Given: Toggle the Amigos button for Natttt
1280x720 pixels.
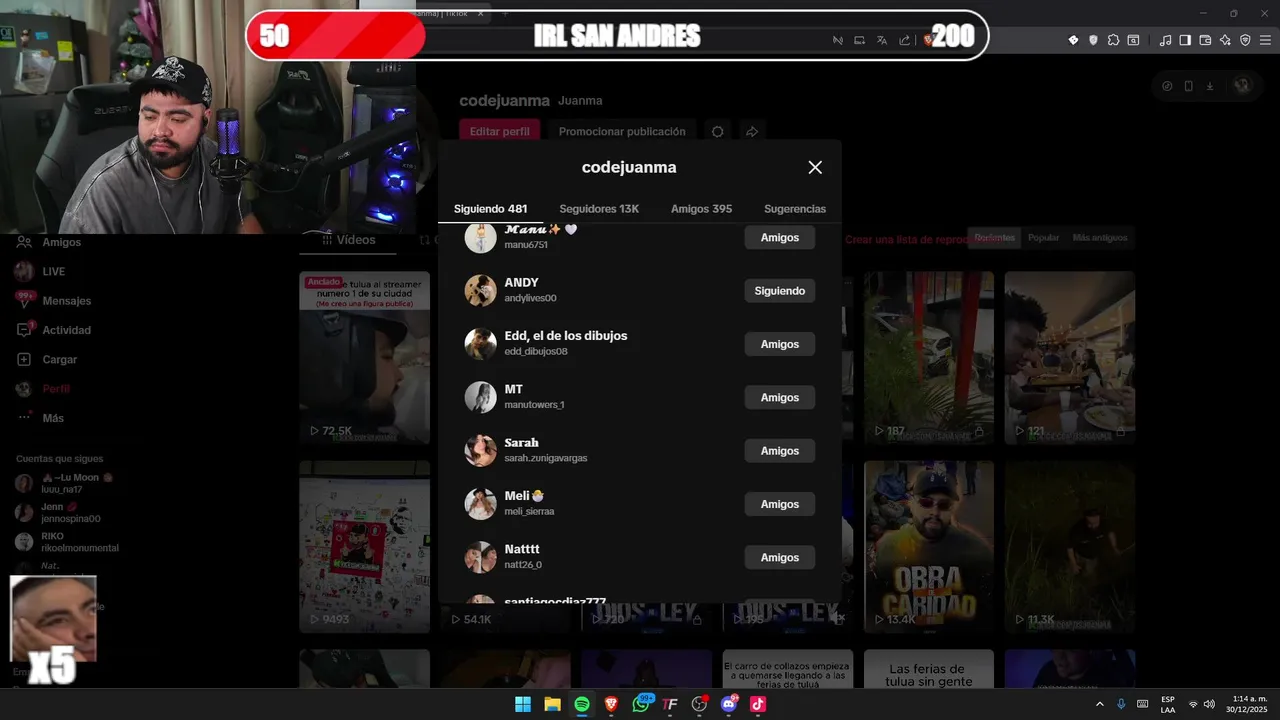Looking at the screenshot, I should click(x=779, y=557).
